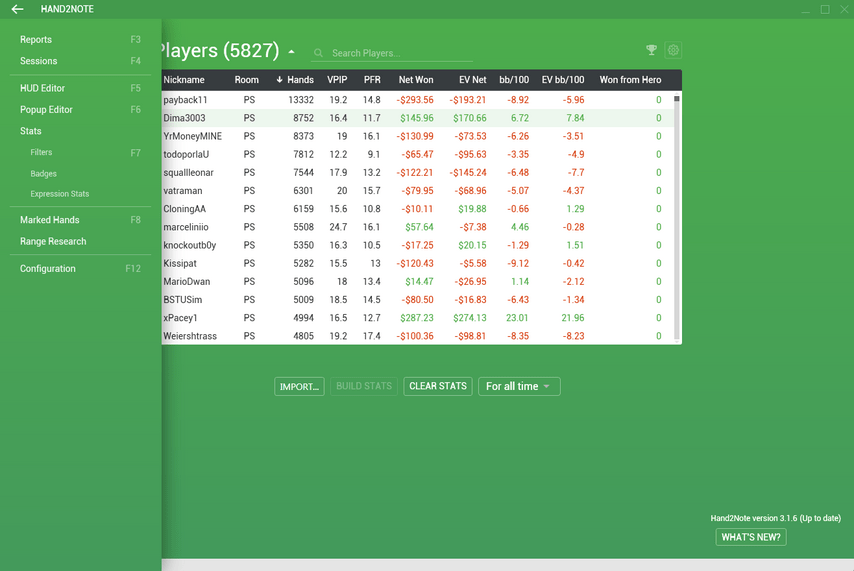Click bb/100 value 23.01
This screenshot has height=571, width=854.
(x=517, y=318)
